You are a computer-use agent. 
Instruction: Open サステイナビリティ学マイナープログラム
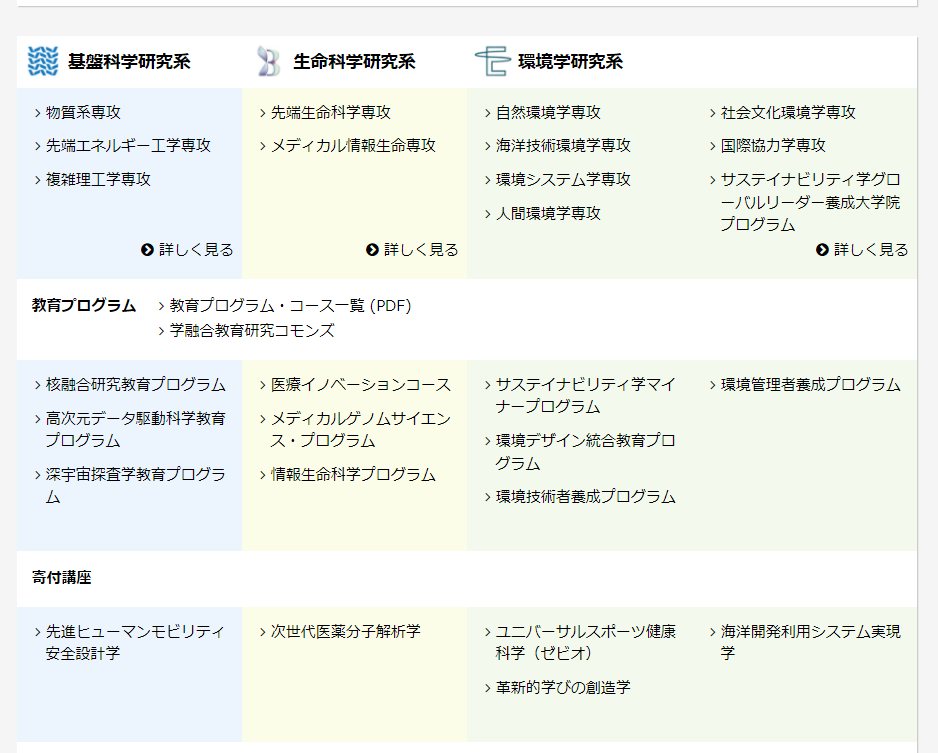[586, 395]
